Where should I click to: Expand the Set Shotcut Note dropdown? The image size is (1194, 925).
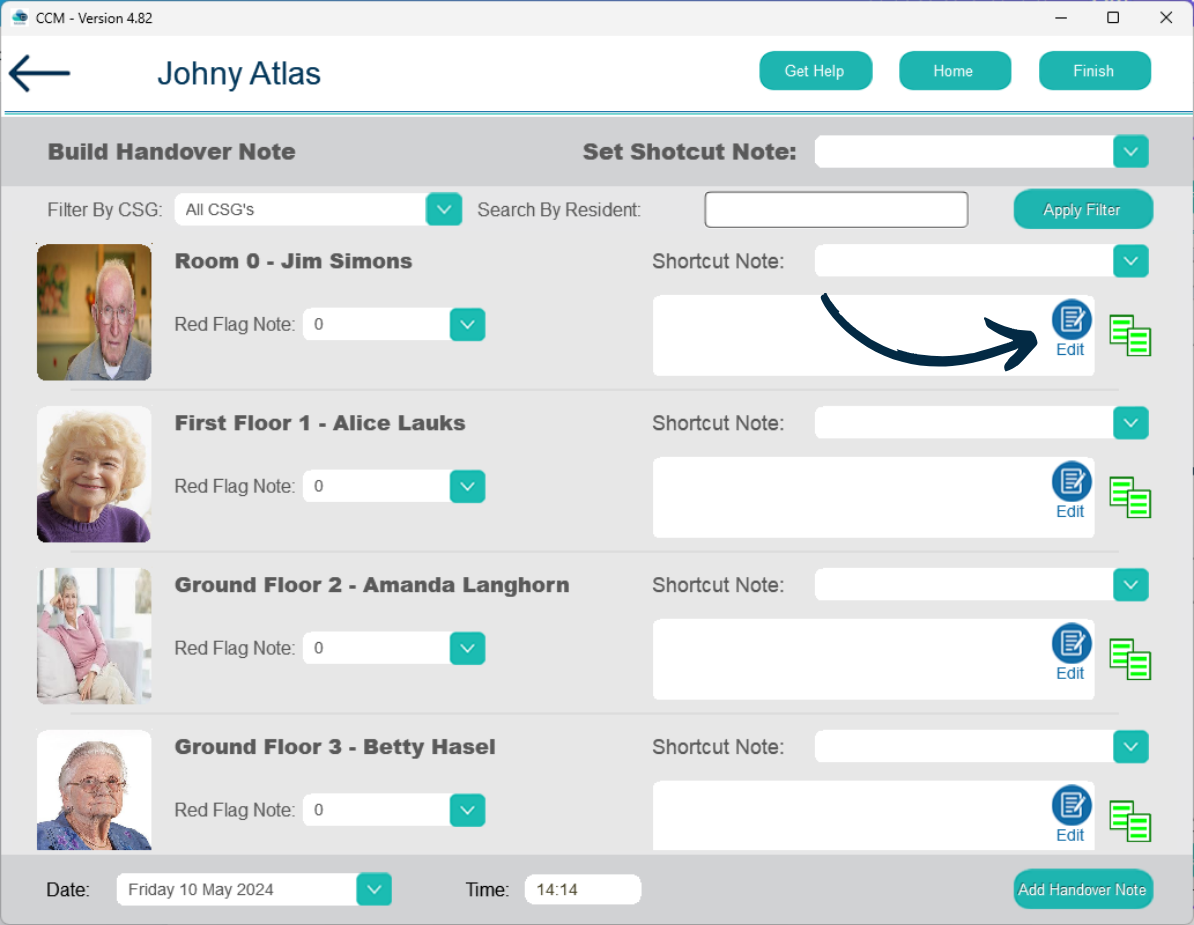pyautogui.click(x=1130, y=152)
